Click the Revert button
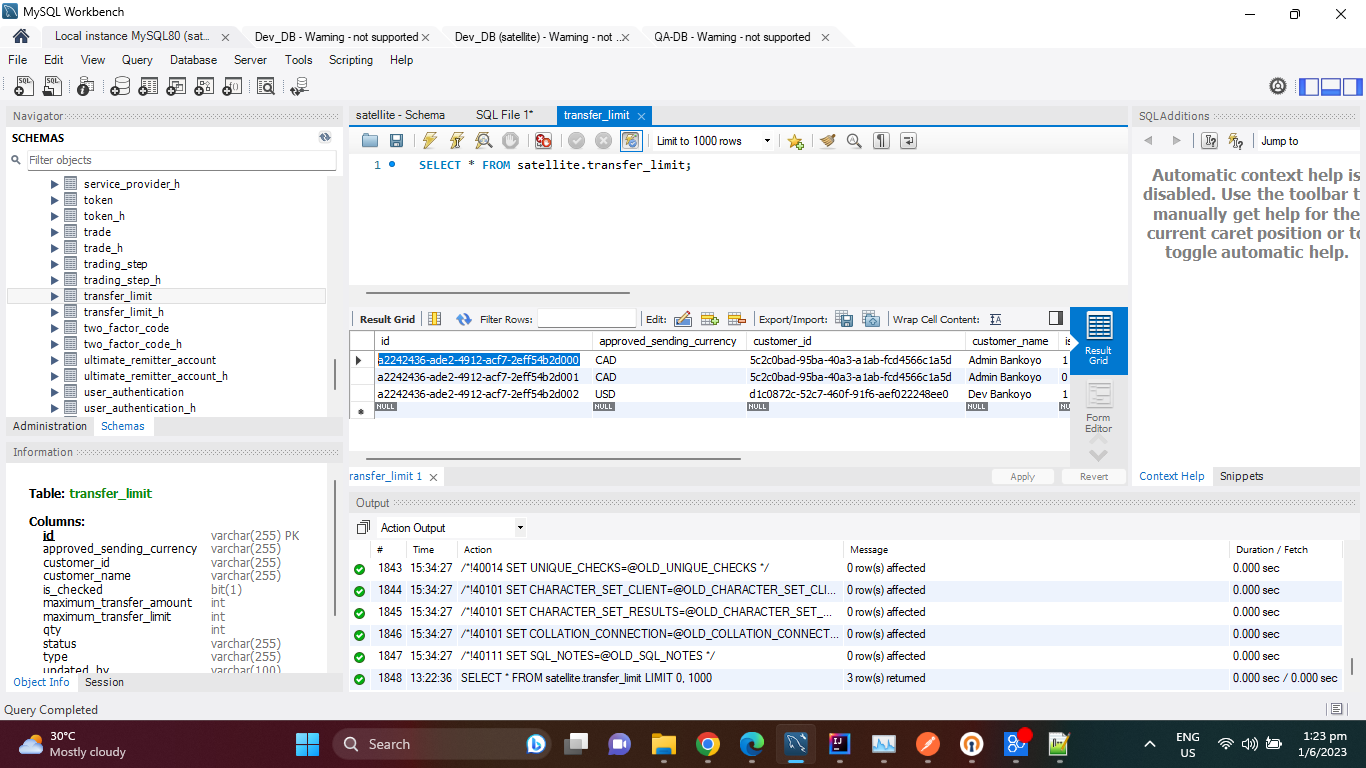1366x768 pixels. click(1094, 477)
